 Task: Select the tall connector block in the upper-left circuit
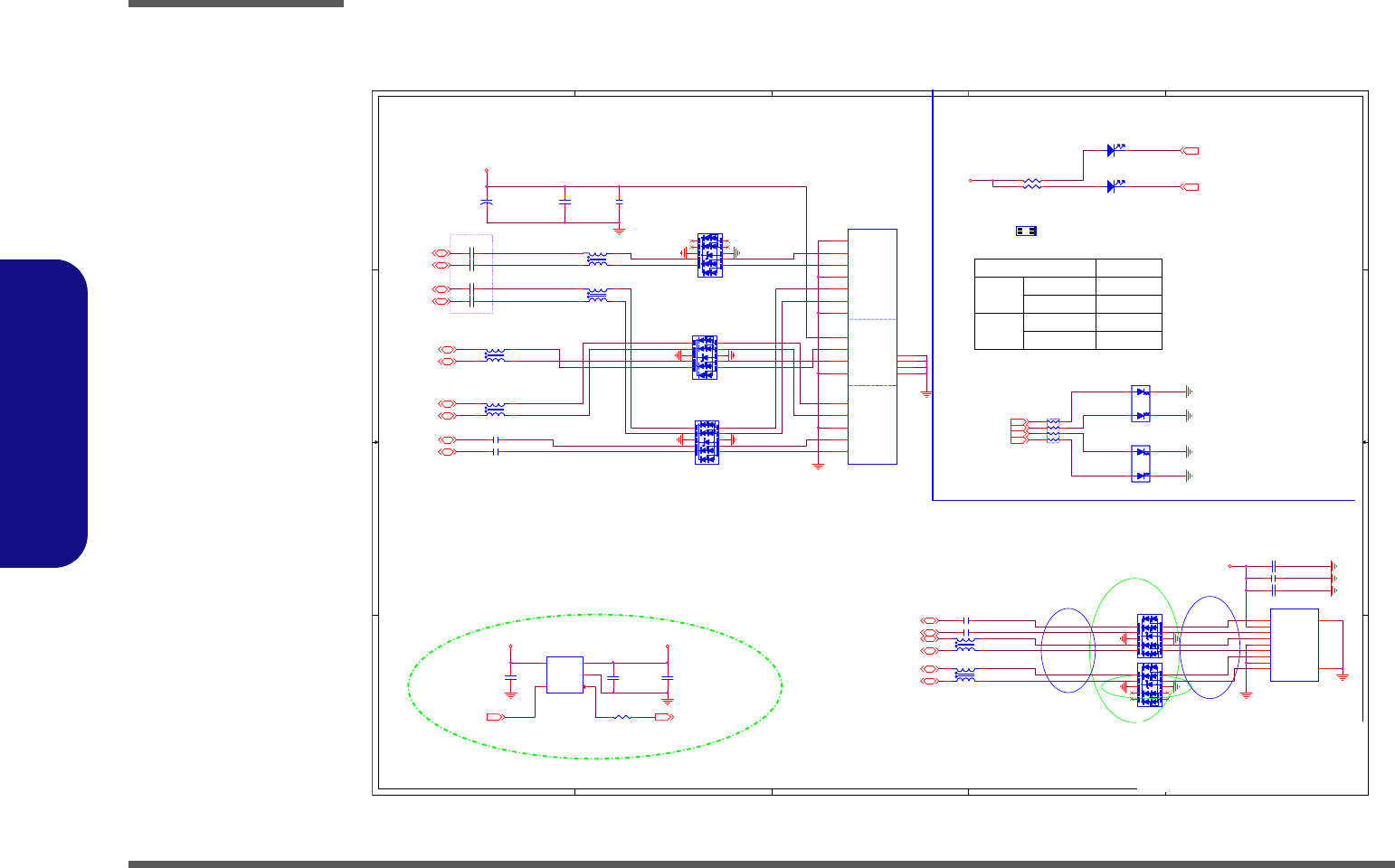872,346
